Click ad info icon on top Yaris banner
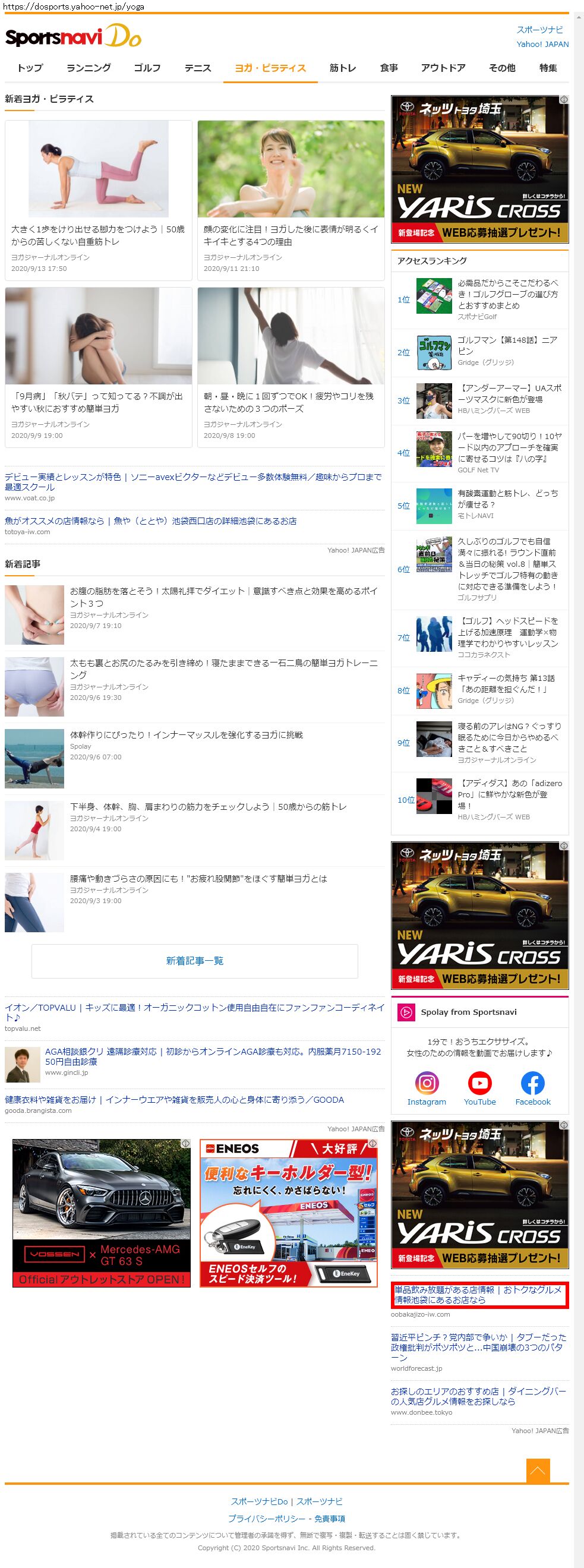The image size is (584, 1568). 564,99
